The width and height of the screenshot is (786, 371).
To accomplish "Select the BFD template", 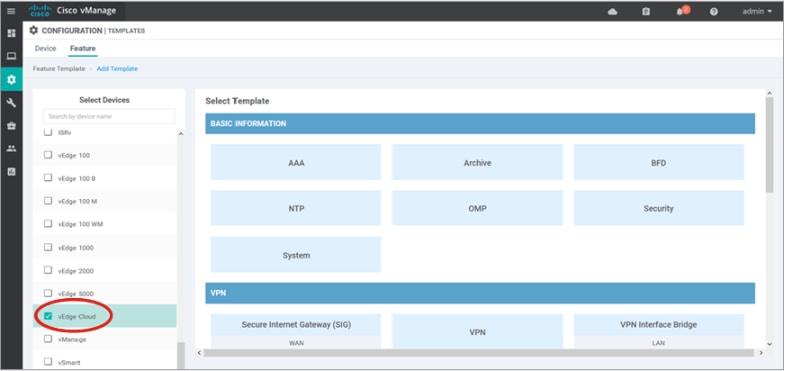I will (x=659, y=162).
